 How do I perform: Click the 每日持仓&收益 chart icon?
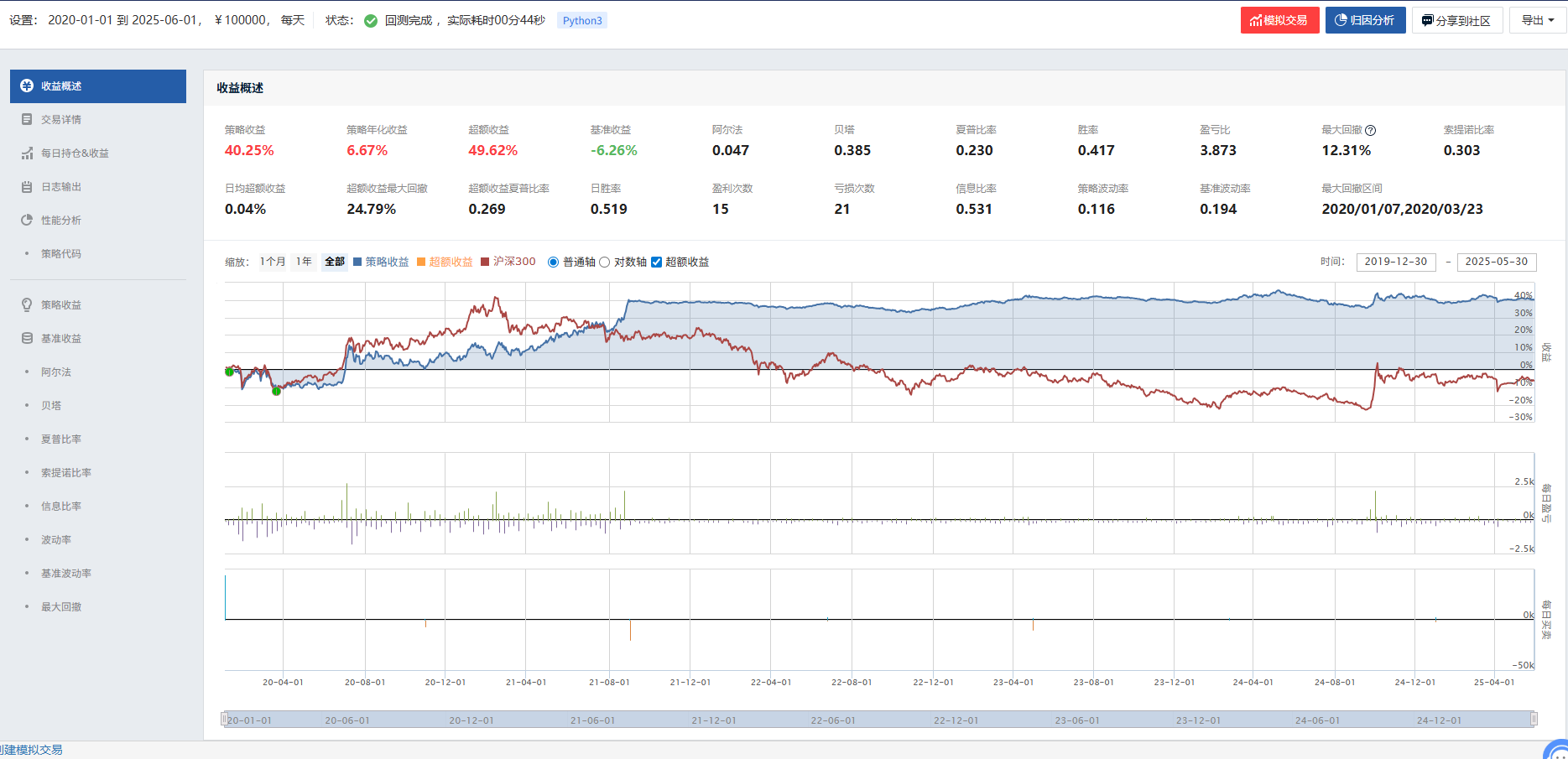(27, 153)
